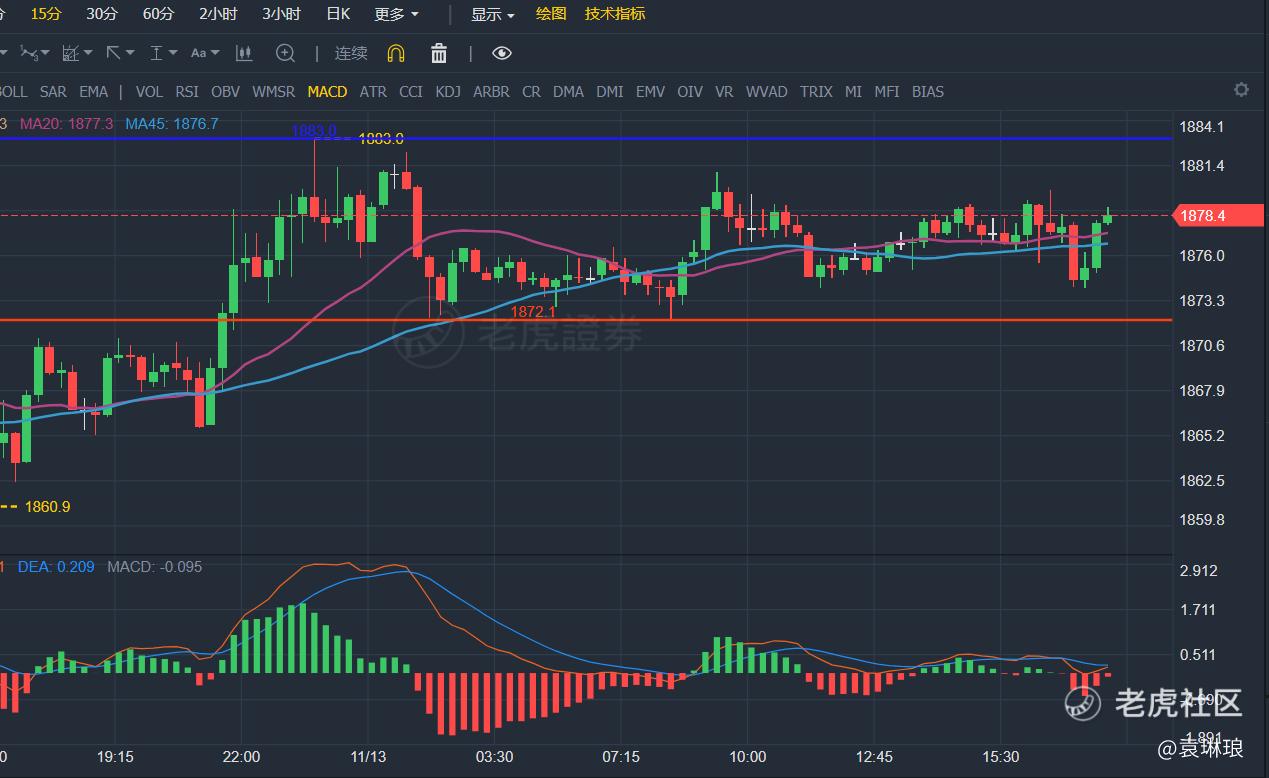Switch to the 3小时 timeframe
The height and width of the screenshot is (778, 1269).
tap(281, 14)
